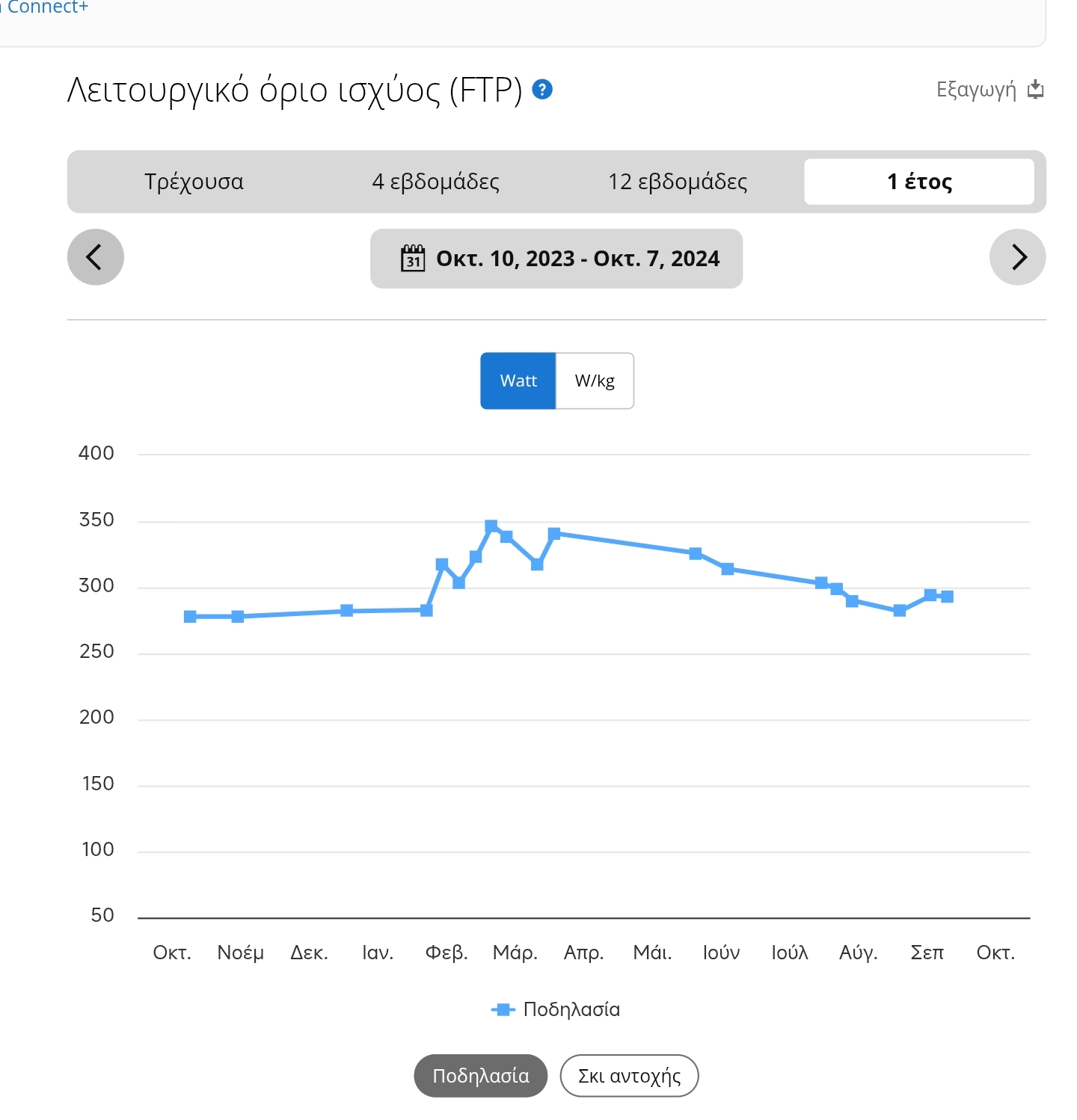Image resolution: width=1077 pixels, height=1120 pixels.
Task: Select the Σκι αντοχής sport filter
Action: (x=629, y=1076)
